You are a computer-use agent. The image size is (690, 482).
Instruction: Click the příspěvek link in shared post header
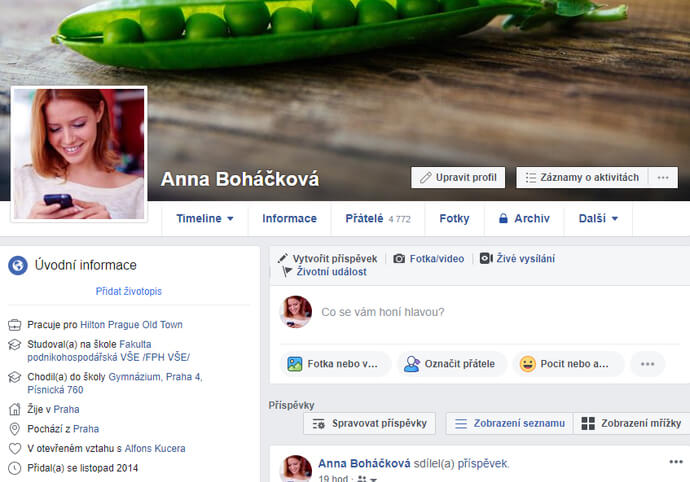[483, 464]
